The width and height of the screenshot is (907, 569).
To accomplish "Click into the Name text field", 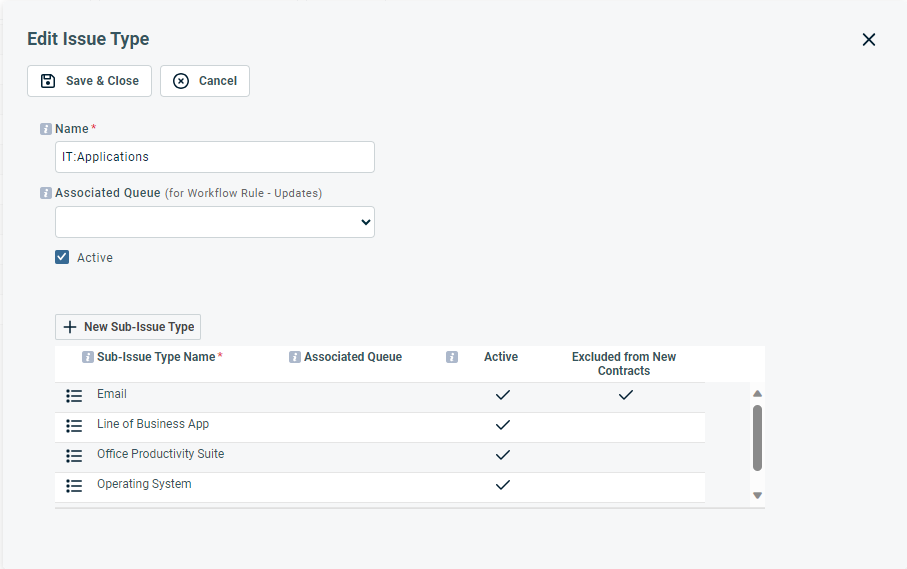I will [215, 157].
